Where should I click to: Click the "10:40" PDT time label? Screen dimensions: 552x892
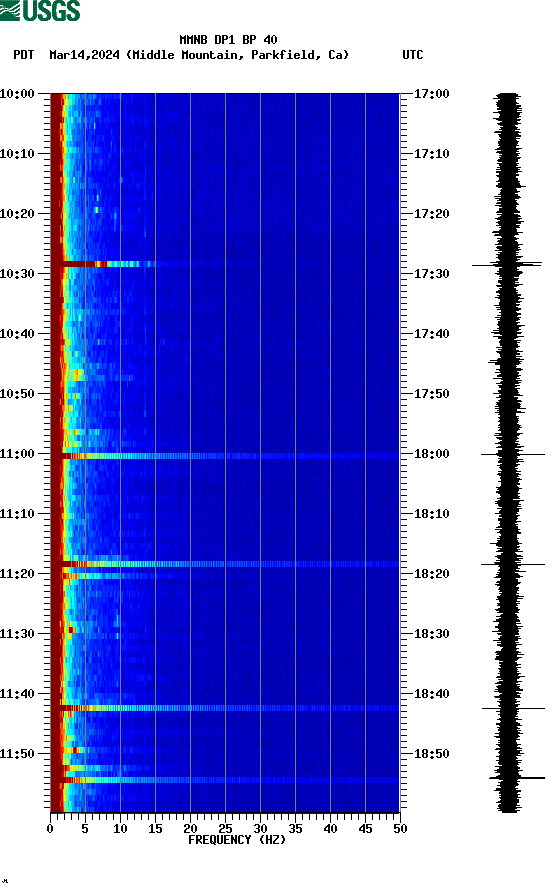tap(17, 333)
